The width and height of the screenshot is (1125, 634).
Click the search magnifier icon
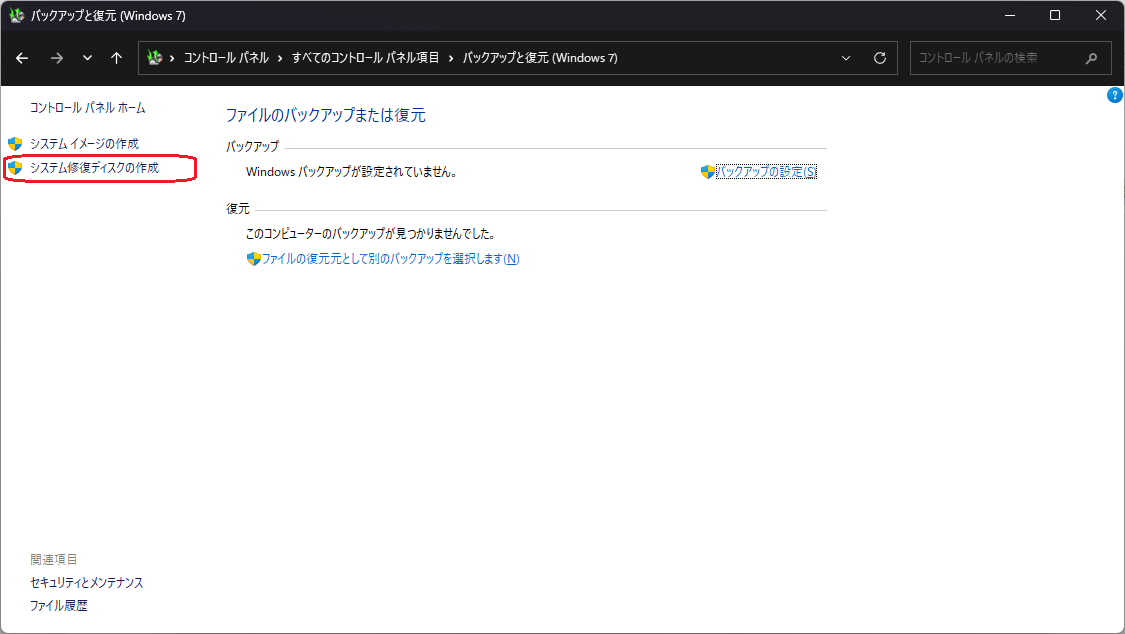click(x=1091, y=58)
